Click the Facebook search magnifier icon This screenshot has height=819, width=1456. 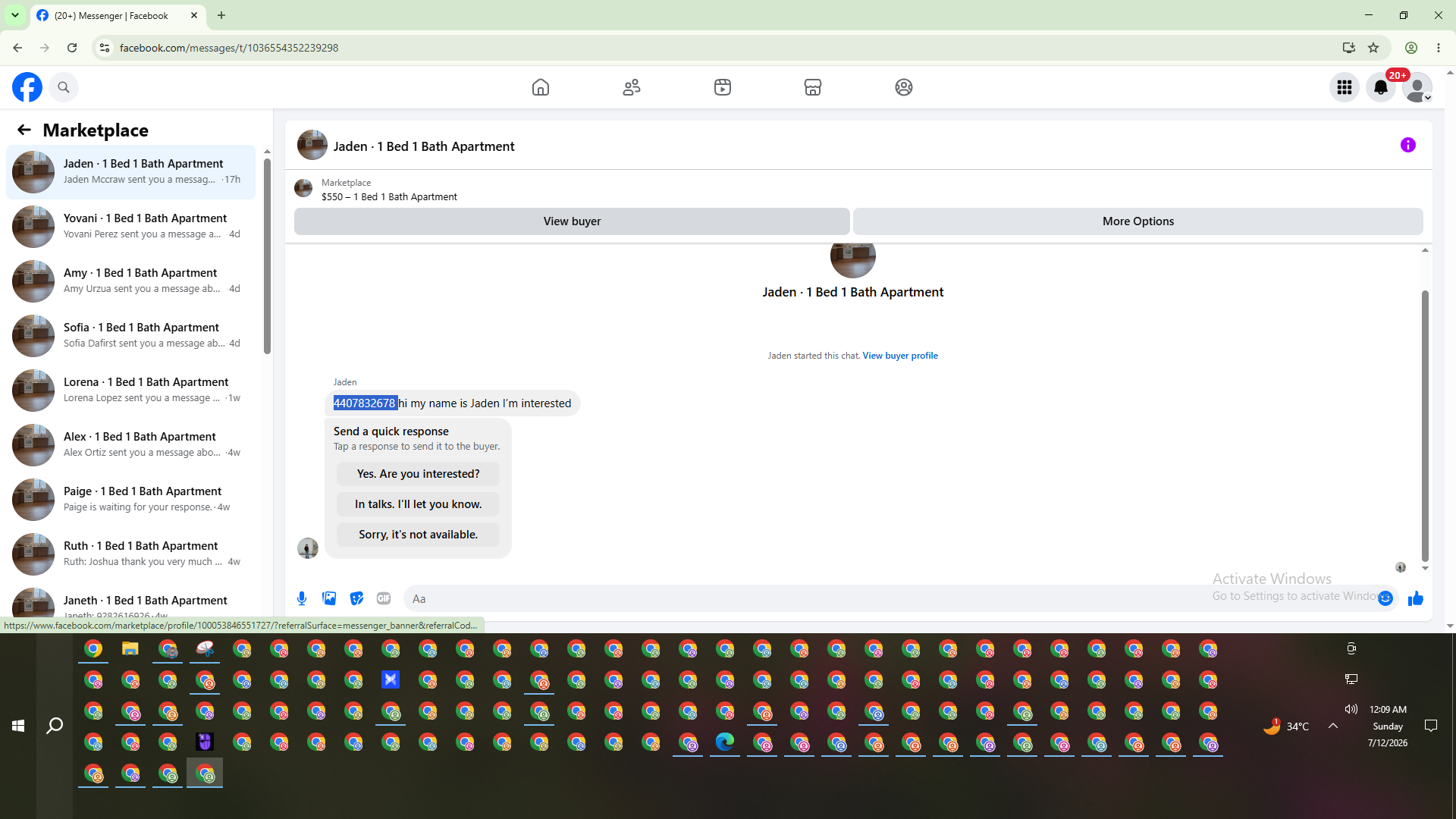(x=64, y=87)
